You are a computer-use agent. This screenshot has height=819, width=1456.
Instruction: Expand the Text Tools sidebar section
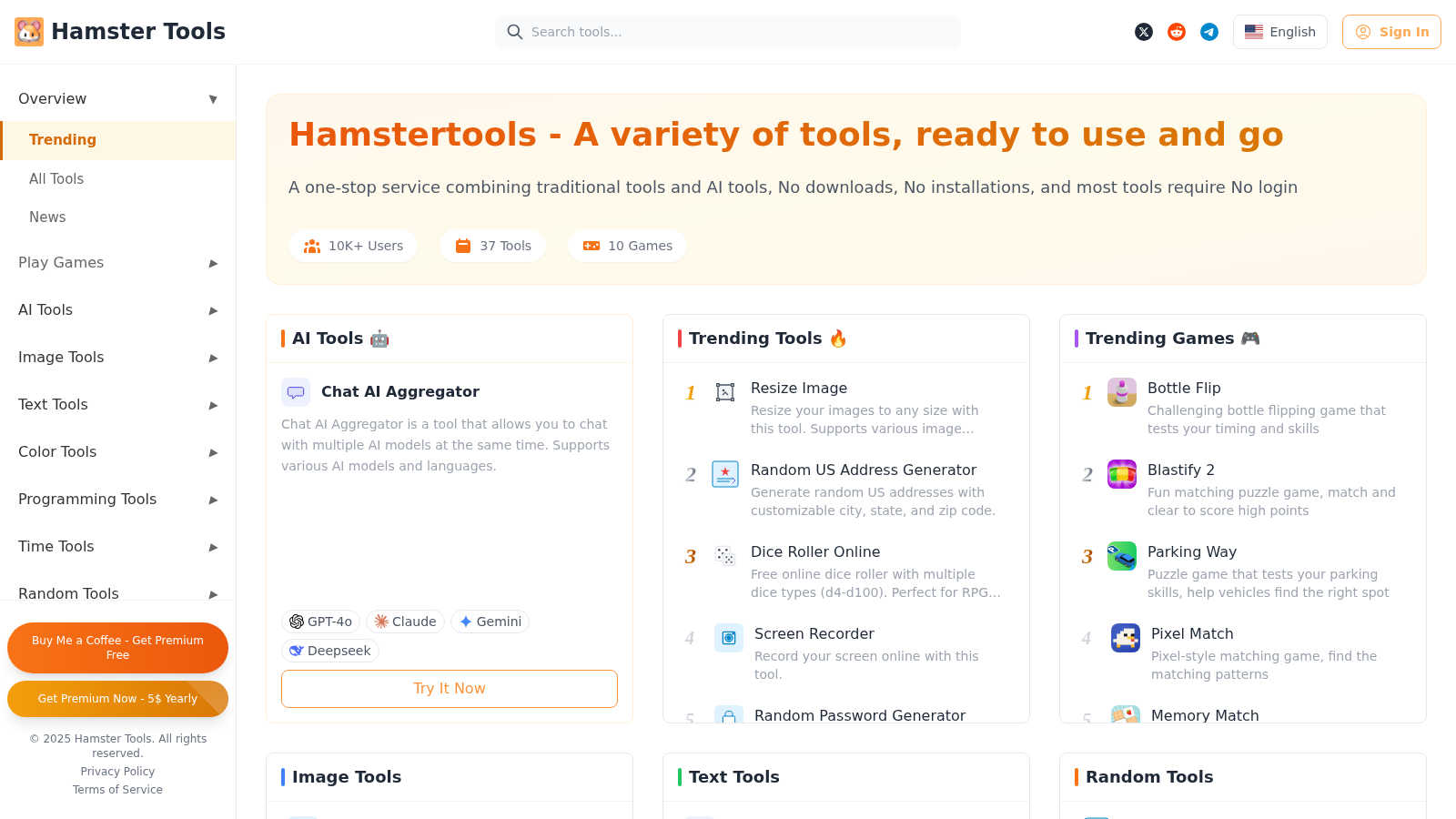tap(118, 404)
